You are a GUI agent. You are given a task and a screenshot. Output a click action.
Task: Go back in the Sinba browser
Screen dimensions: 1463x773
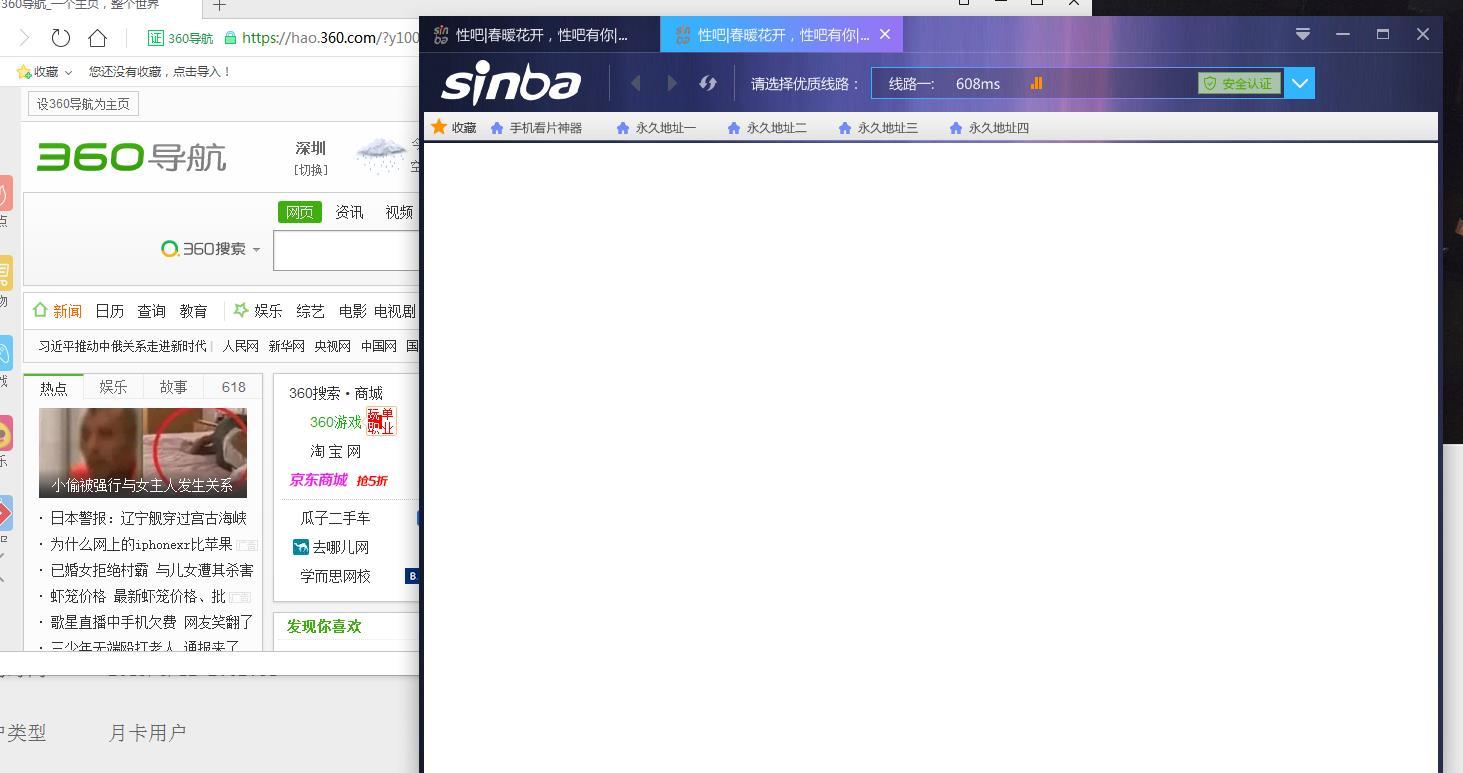(x=635, y=84)
